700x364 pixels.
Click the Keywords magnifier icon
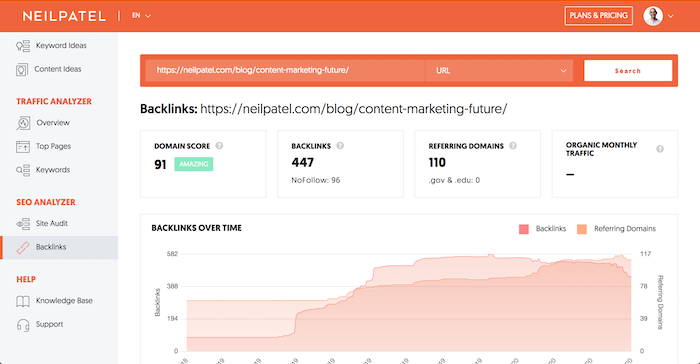23,170
